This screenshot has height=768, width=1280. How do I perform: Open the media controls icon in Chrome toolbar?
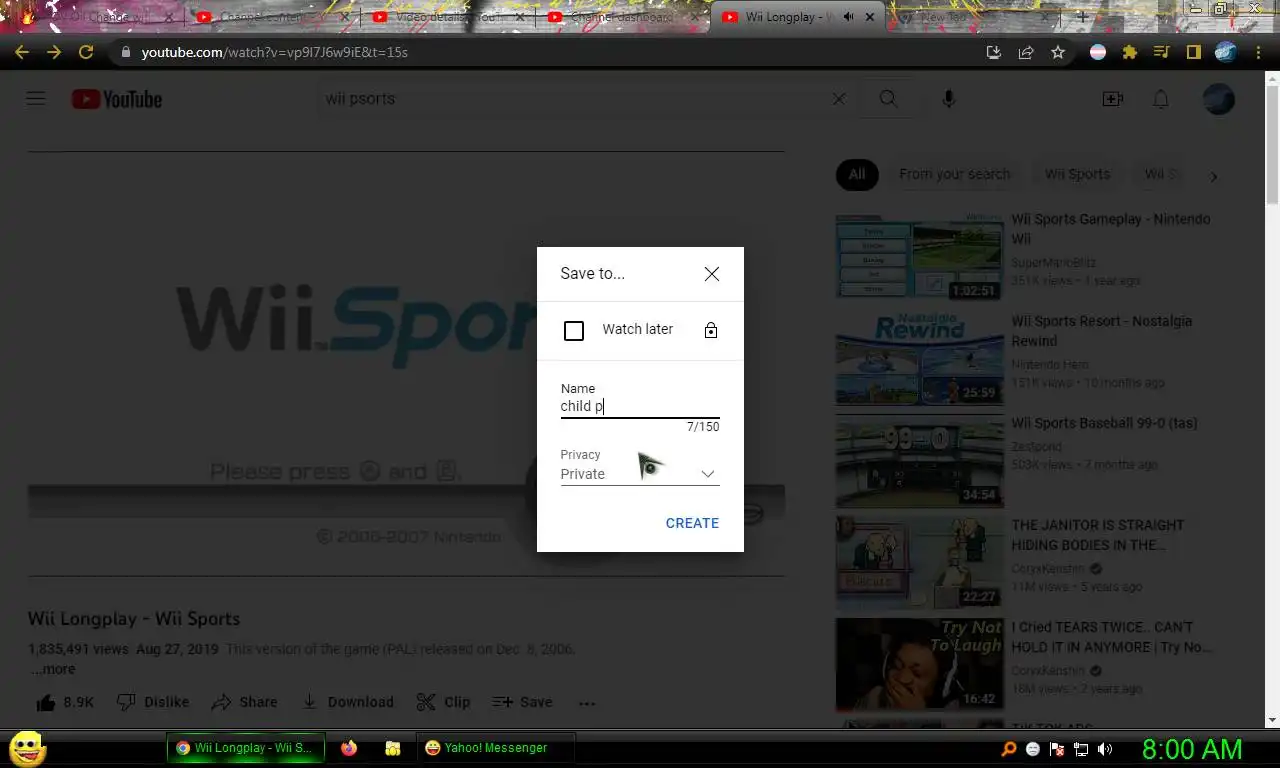click(x=1161, y=52)
